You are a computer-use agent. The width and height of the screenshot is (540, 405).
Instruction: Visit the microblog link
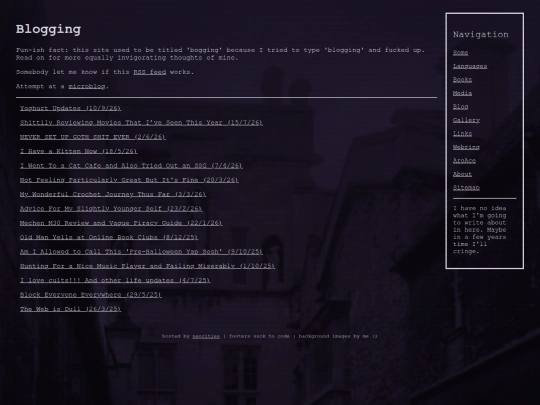pos(87,86)
